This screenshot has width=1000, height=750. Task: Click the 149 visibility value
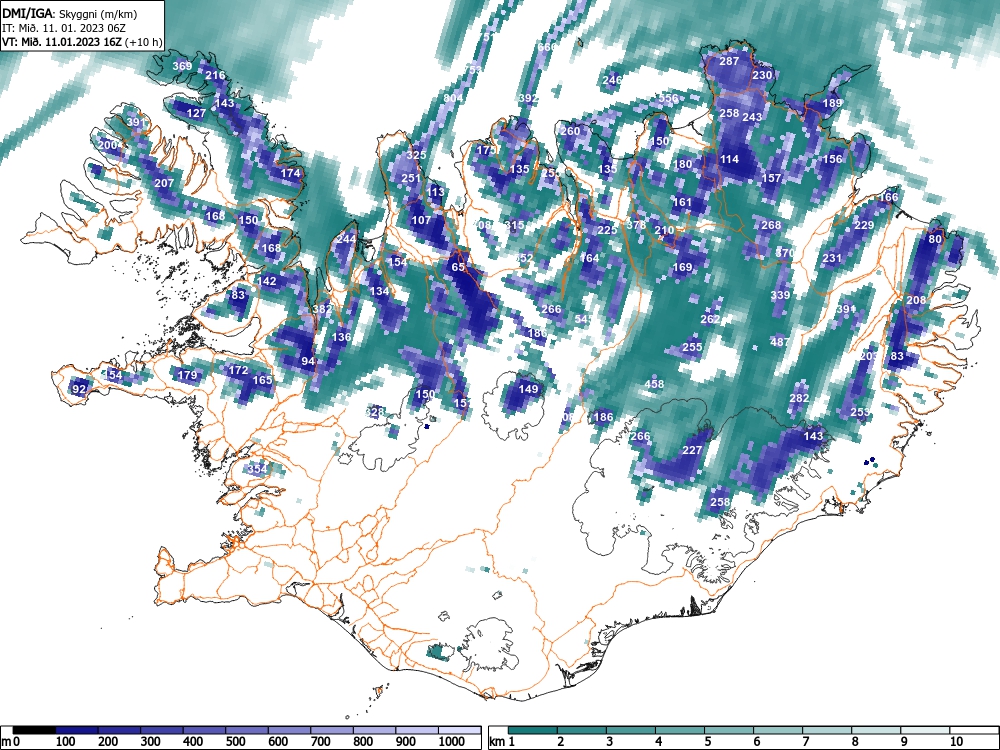click(528, 389)
